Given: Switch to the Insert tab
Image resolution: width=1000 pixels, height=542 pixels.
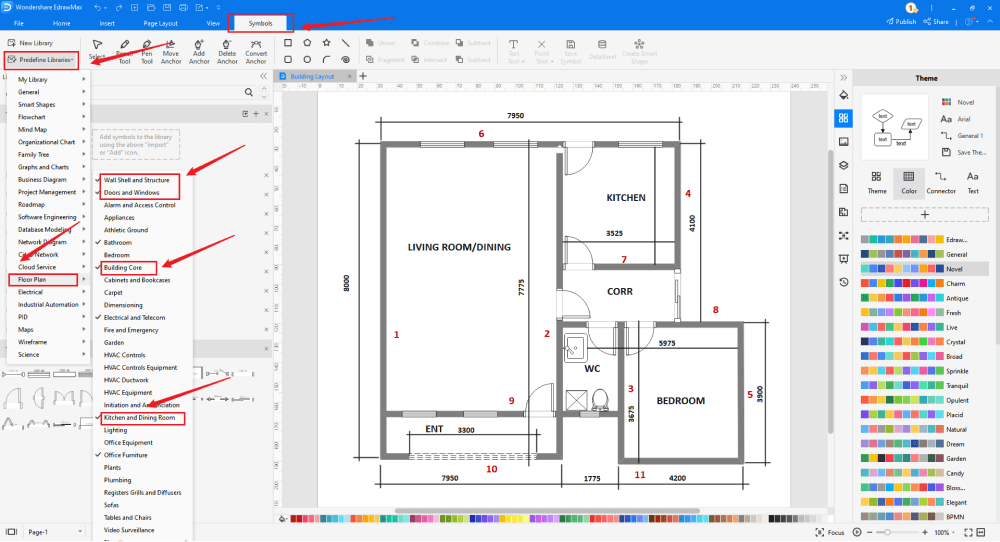Looking at the screenshot, I should pos(107,24).
